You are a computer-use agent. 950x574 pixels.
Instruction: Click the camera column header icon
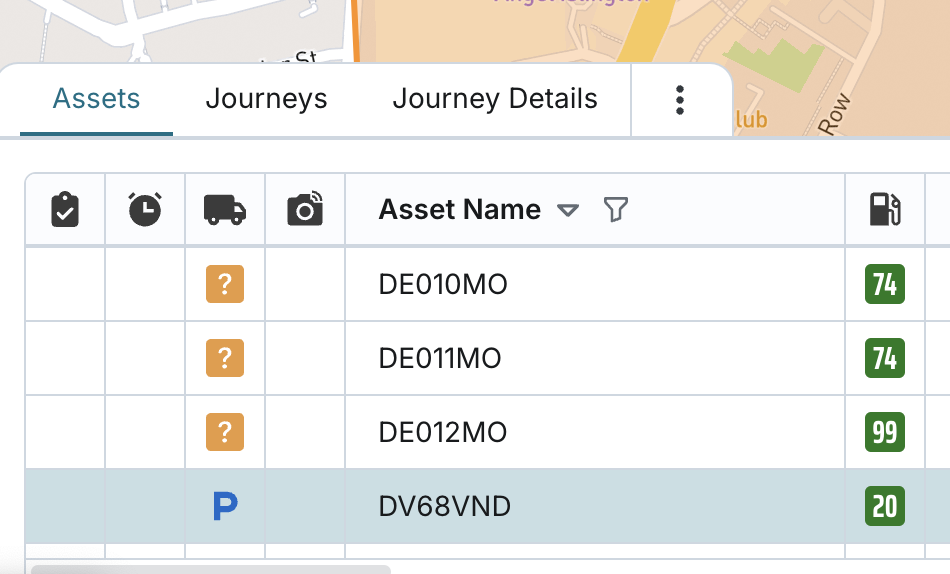pos(305,209)
